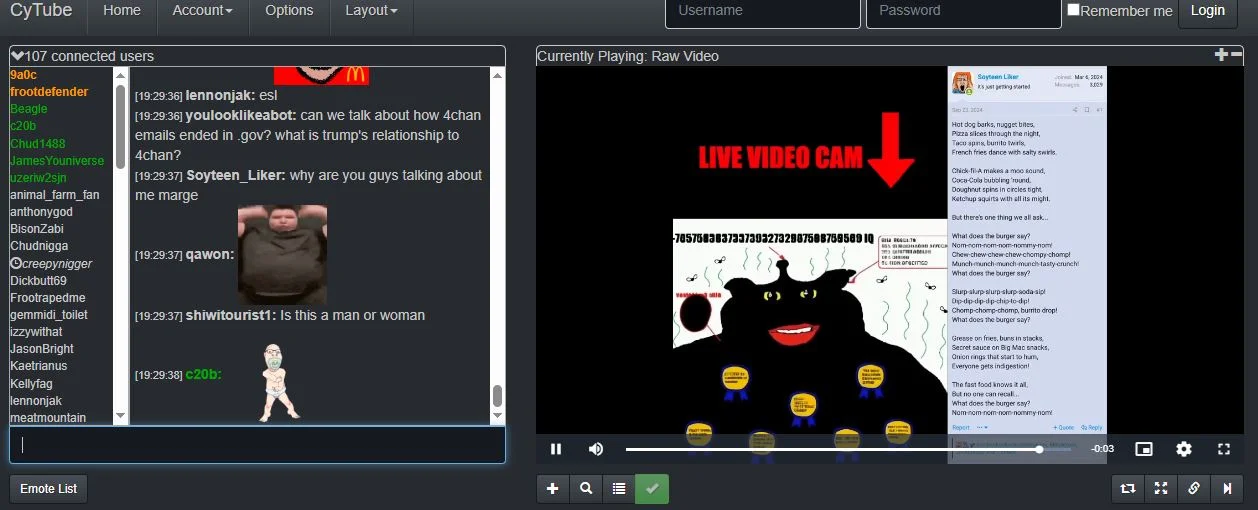Click Soyteen_Liker's name in chat
This screenshot has width=1258, height=510.
pos(236,175)
